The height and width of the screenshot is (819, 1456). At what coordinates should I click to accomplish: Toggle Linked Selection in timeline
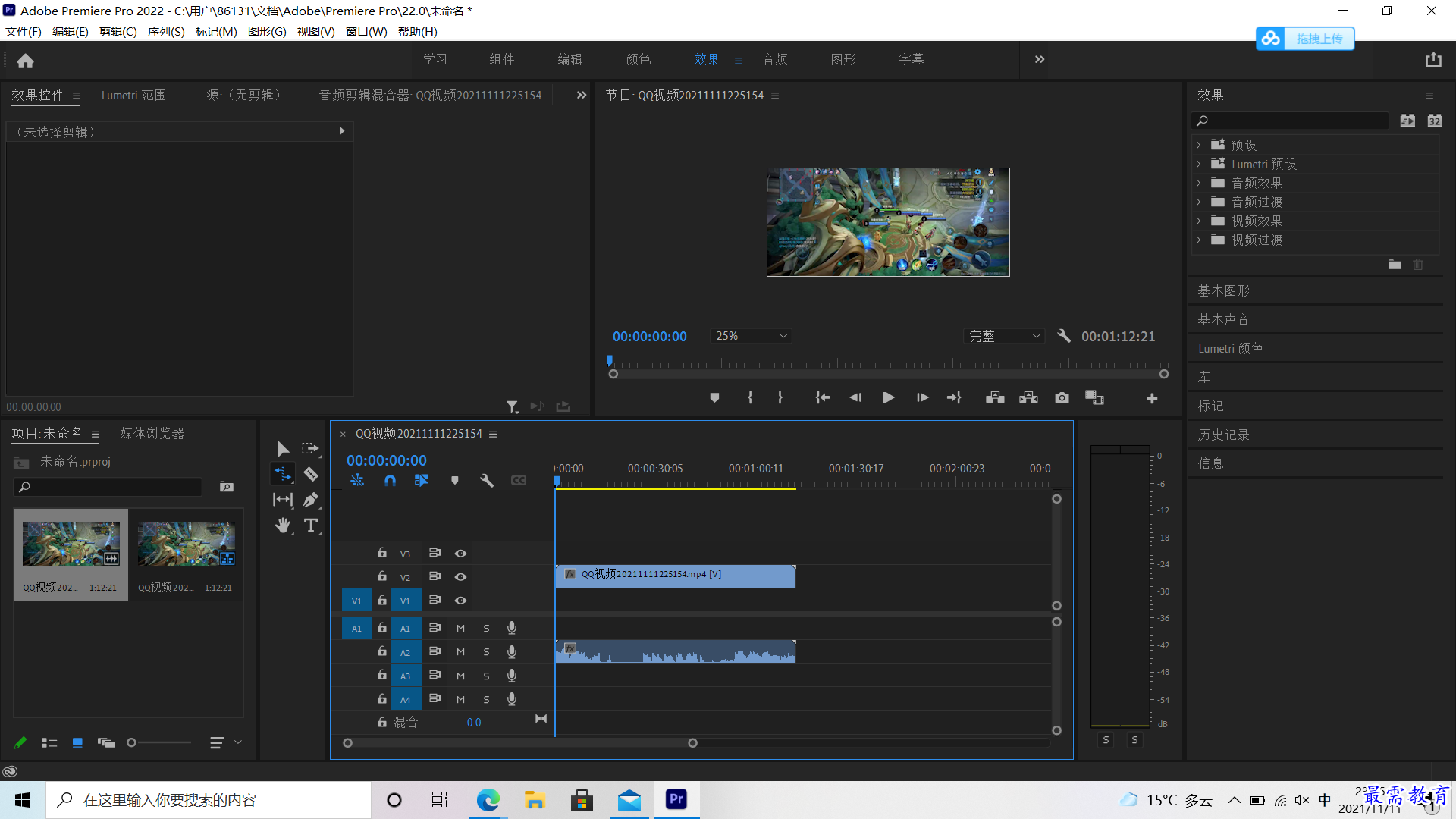422,480
